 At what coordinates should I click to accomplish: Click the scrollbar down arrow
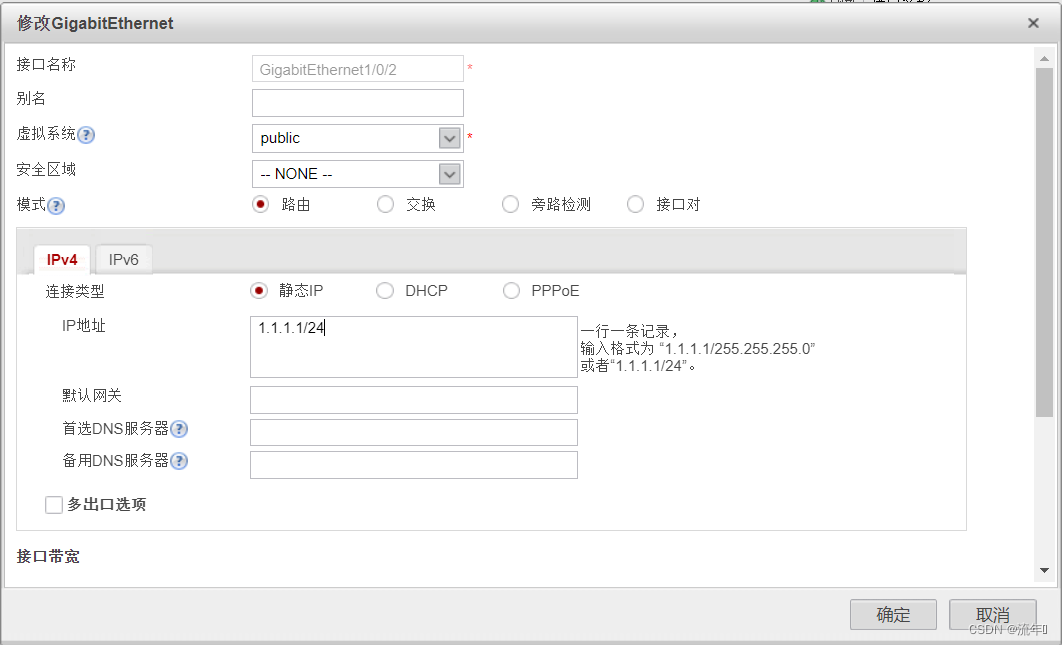(x=1044, y=571)
